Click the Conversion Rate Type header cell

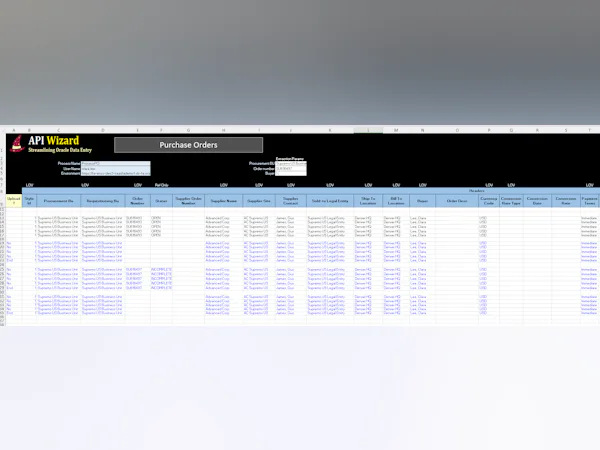coord(511,201)
